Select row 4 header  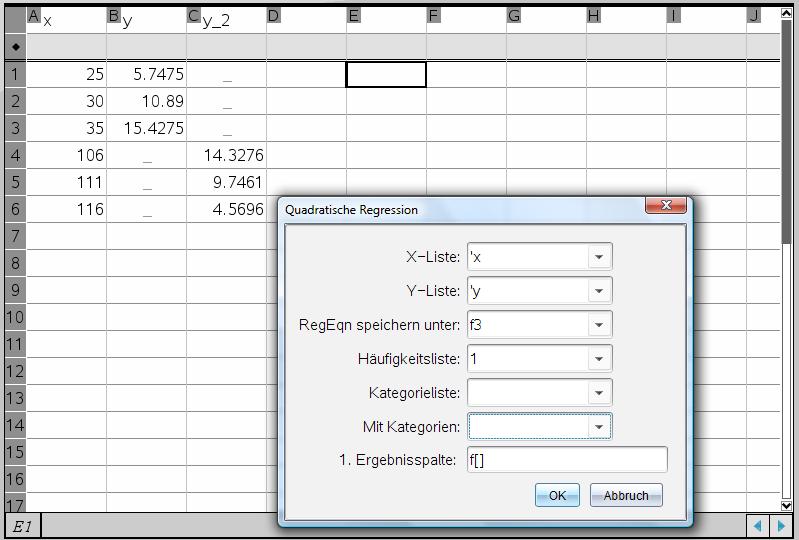15,155
